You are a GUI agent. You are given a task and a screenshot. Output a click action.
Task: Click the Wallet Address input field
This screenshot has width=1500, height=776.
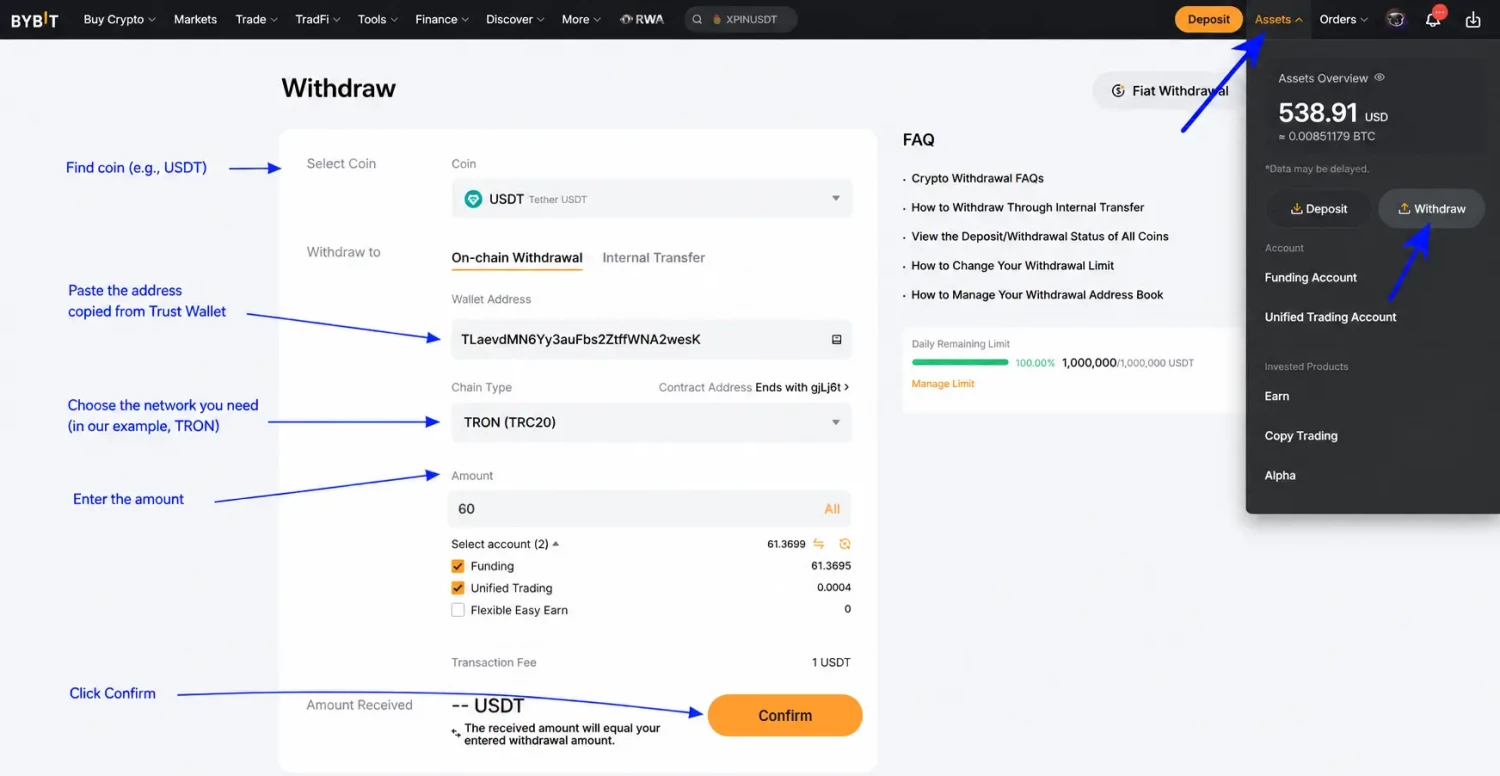click(x=652, y=340)
